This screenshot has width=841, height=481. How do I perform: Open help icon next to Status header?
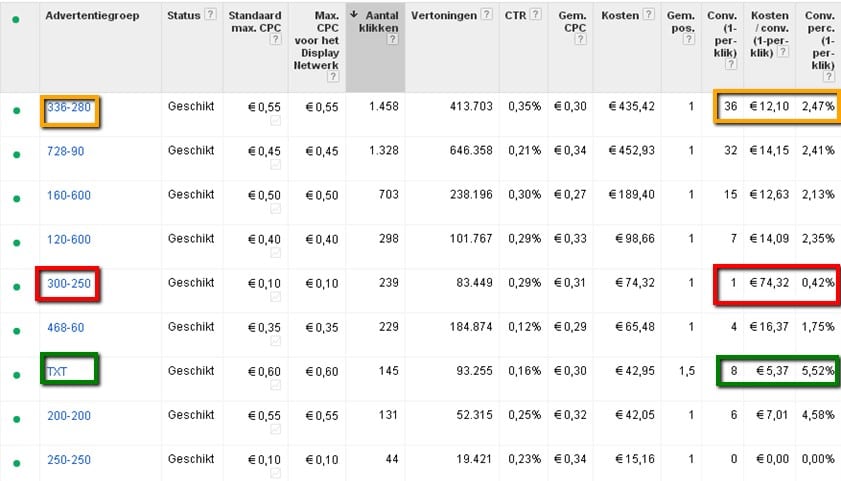pyautogui.click(x=211, y=14)
